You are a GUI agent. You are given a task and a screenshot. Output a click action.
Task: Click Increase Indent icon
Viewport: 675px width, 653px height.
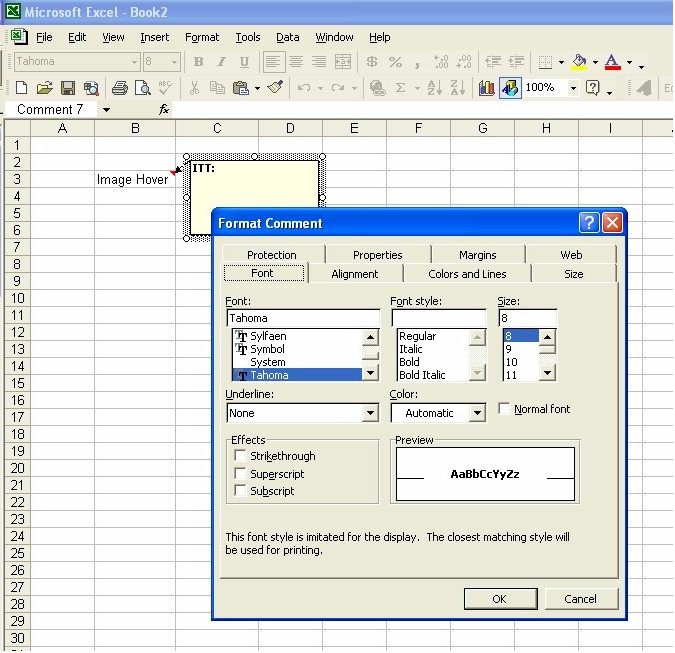point(516,62)
